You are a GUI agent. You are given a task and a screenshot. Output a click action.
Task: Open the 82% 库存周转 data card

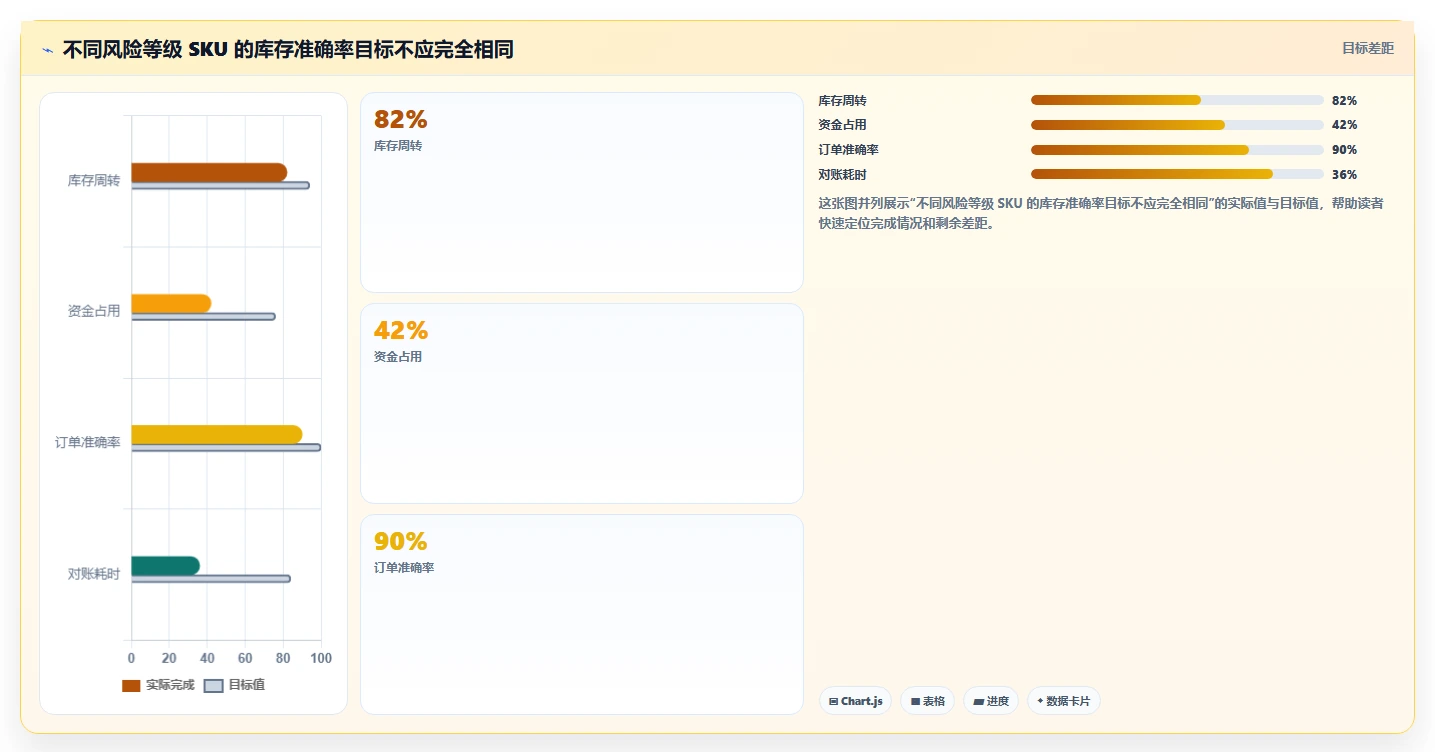[x=582, y=192]
